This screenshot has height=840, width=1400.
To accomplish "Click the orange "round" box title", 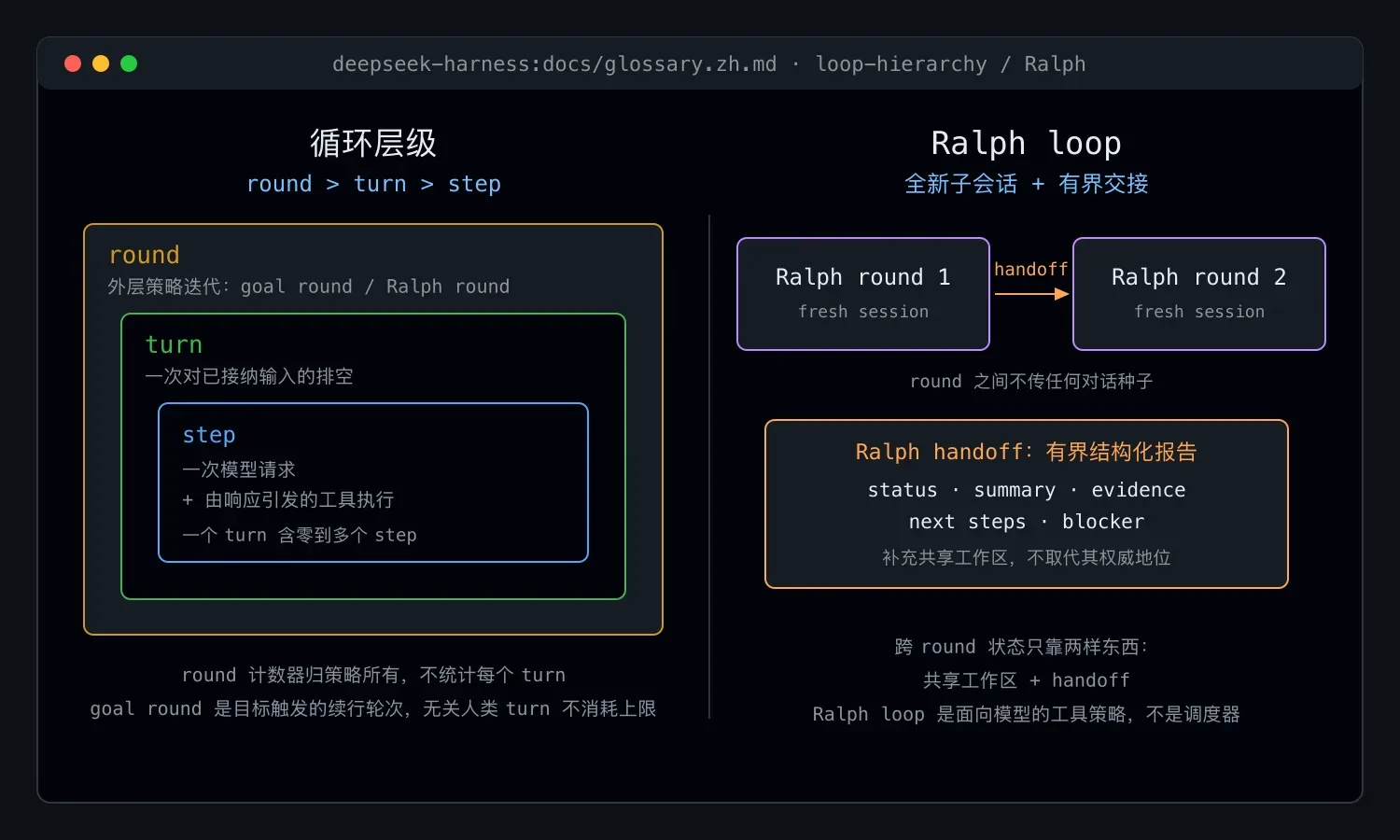I will point(145,255).
